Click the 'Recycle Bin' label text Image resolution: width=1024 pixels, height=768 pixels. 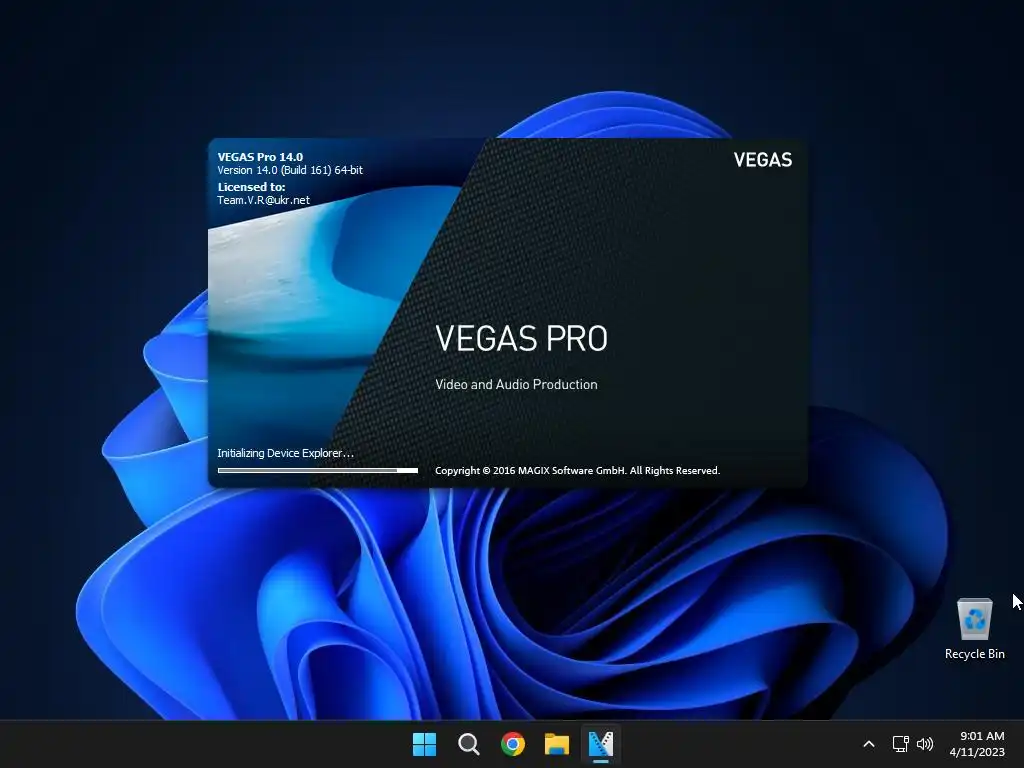974,654
